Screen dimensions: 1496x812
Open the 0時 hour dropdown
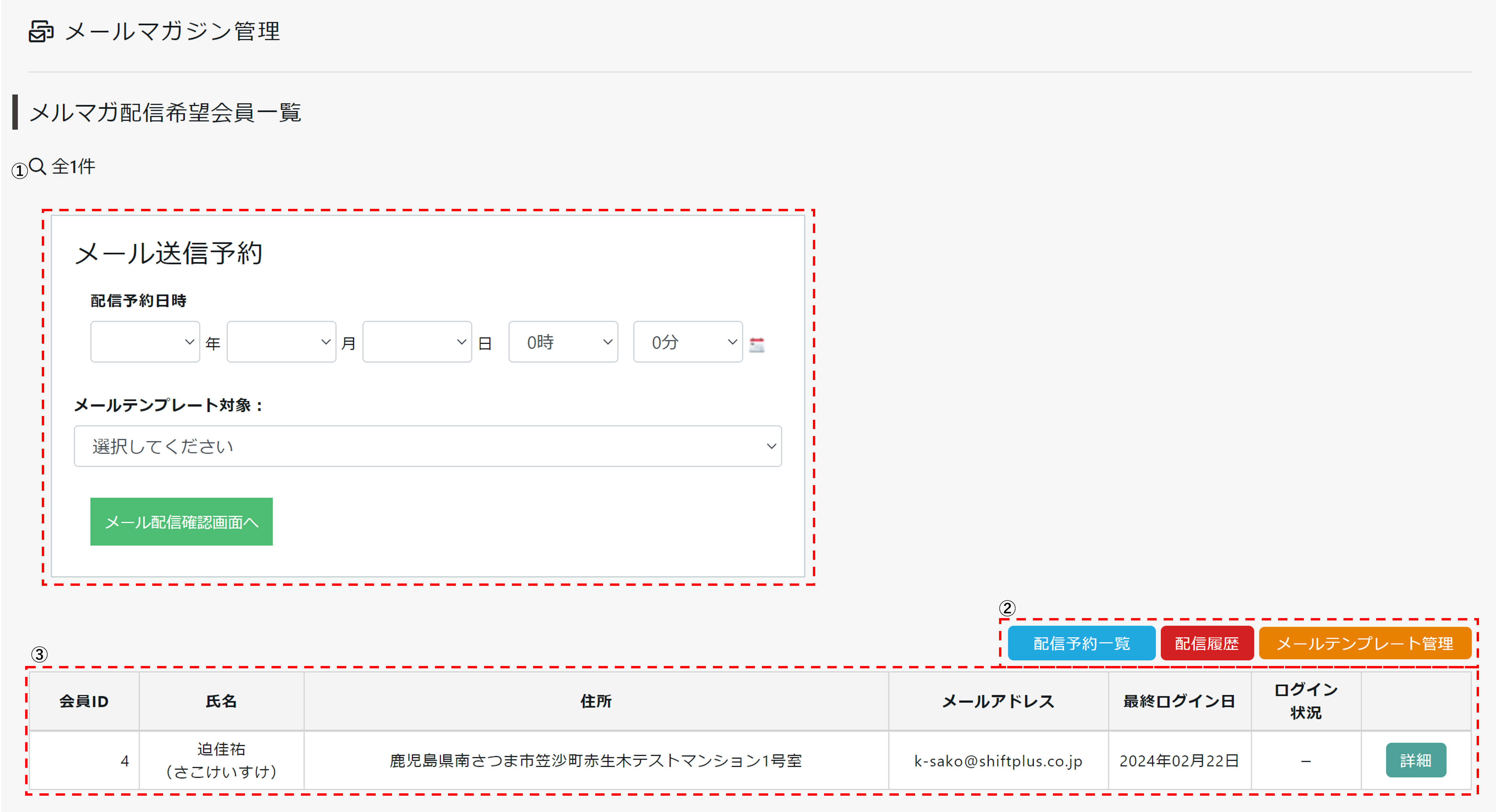click(x=563, y=342)
